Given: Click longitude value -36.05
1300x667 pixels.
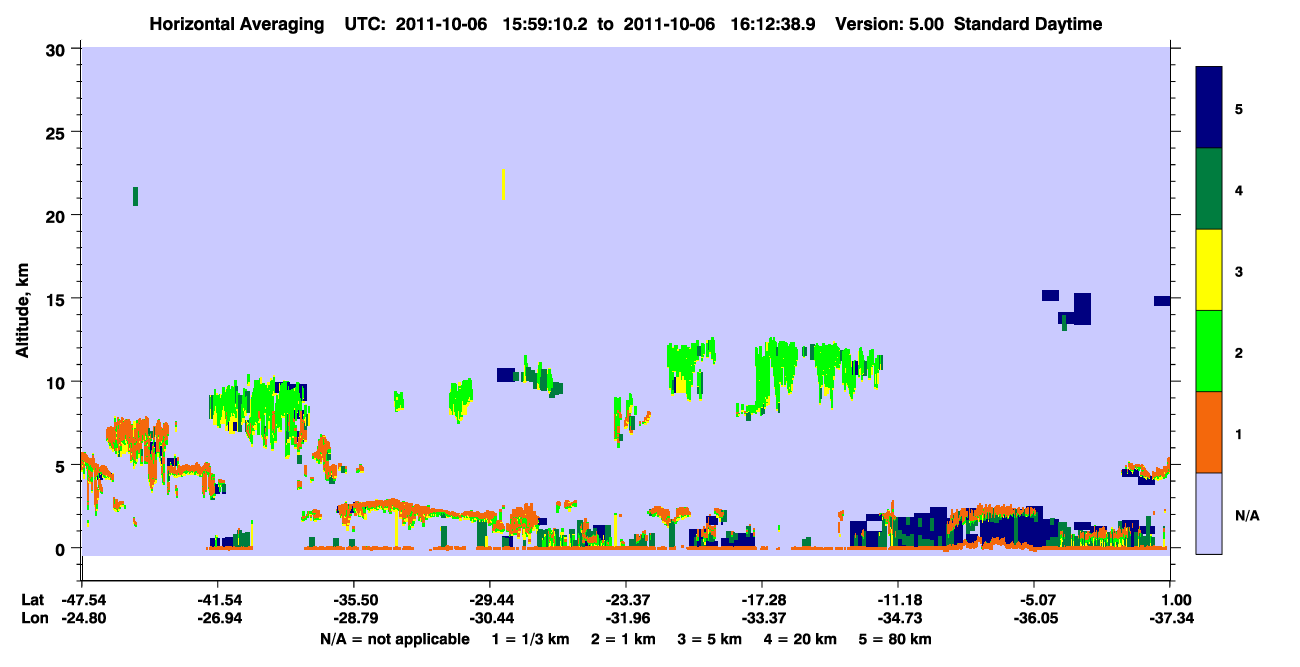Looking at the screenshot, I should coord(1034,619).
